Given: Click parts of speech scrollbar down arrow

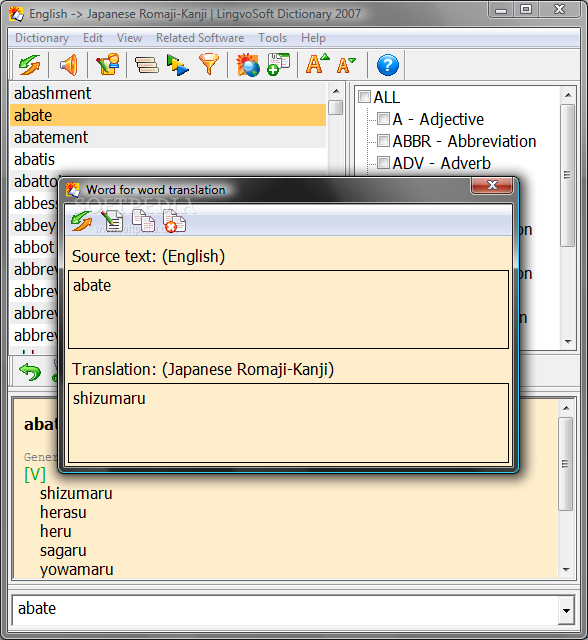Looking at the screenshot, I should pyautogui.click(x=568, y=342).
